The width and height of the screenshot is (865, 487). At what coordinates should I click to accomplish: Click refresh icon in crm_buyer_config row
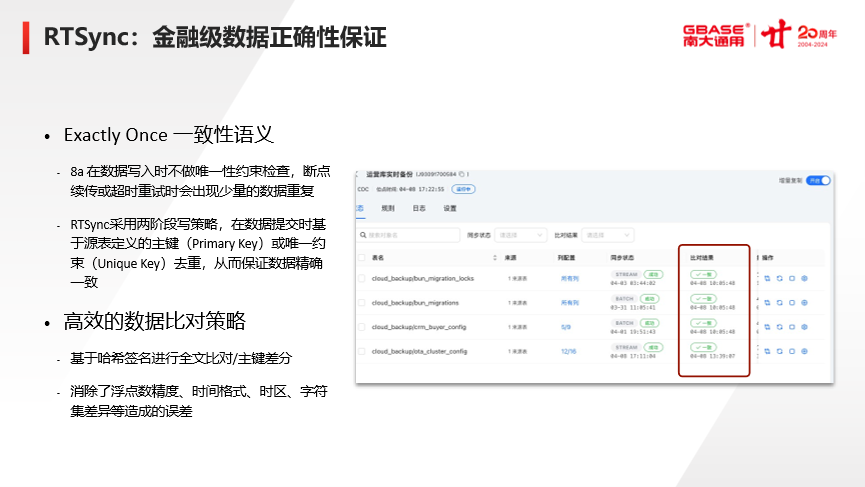click(779, 327)
